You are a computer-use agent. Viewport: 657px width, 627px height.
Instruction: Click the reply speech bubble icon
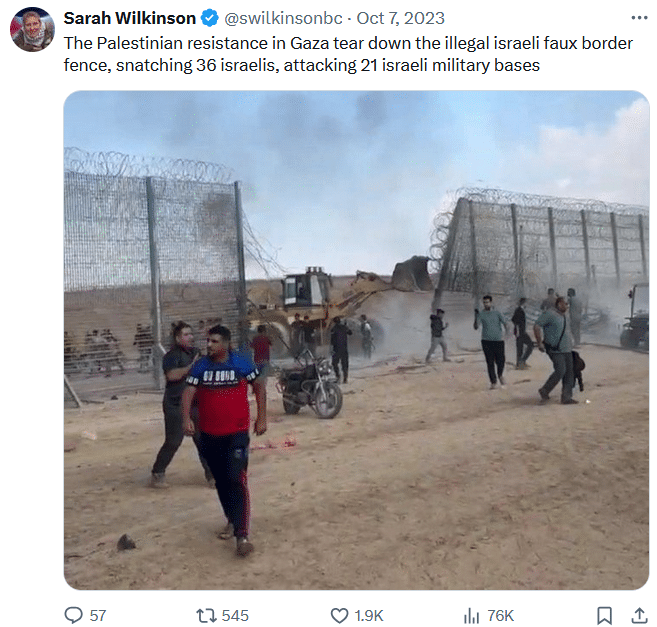click(74, 616)
